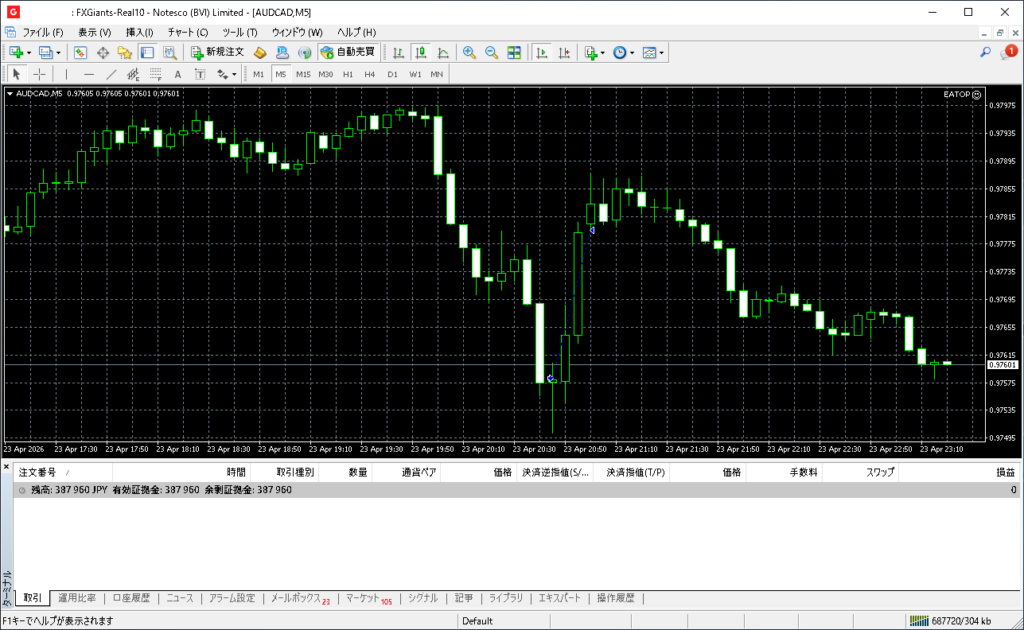Click the 新規注文 new order button
The image size is (1024, 630).
tap(217, 52)
